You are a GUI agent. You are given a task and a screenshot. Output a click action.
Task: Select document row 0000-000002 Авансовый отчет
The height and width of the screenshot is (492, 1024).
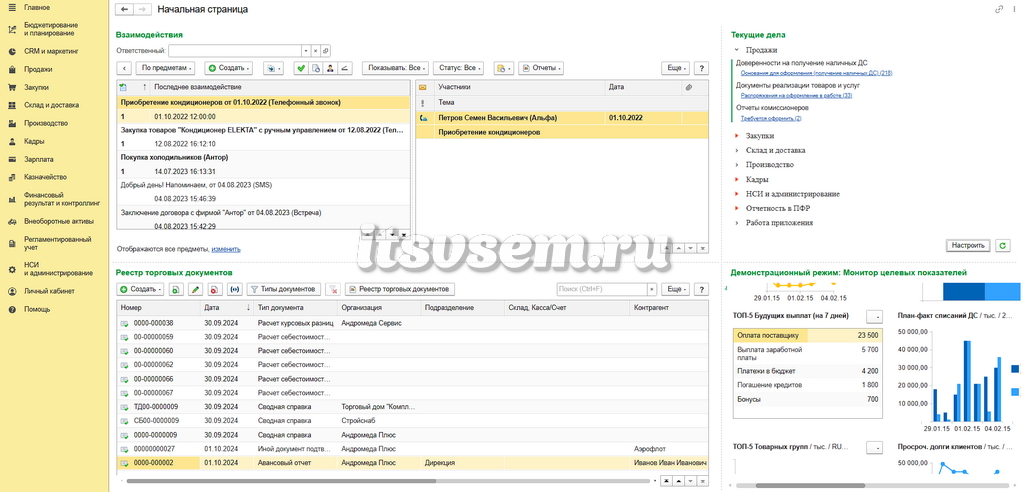[412, 463]
